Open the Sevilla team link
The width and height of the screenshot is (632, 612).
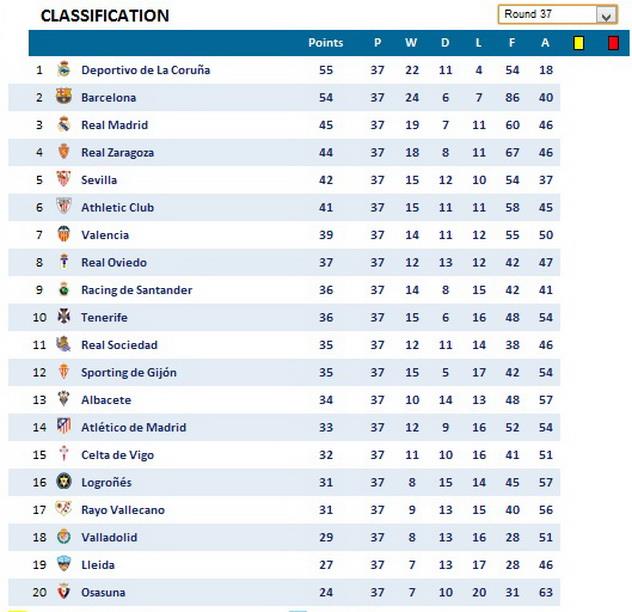point(99,180)
